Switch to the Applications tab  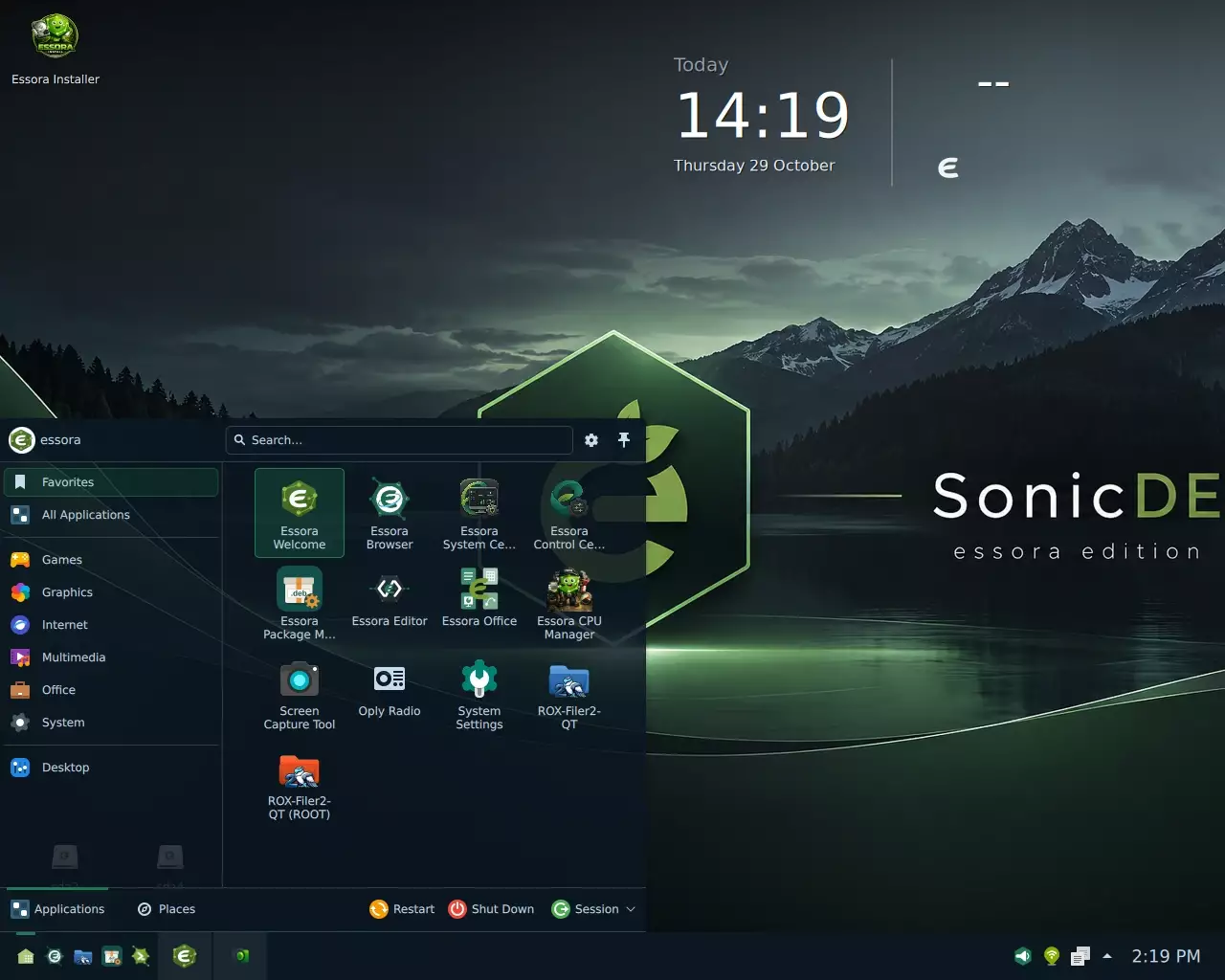coord(58,909)
